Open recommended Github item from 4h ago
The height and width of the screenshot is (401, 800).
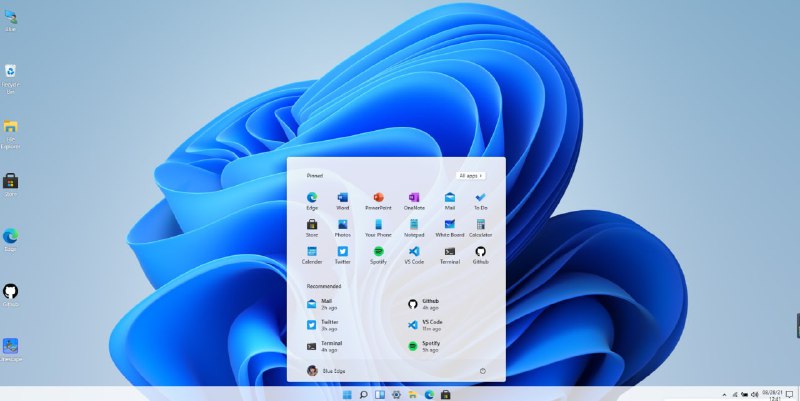click(423, 304)
